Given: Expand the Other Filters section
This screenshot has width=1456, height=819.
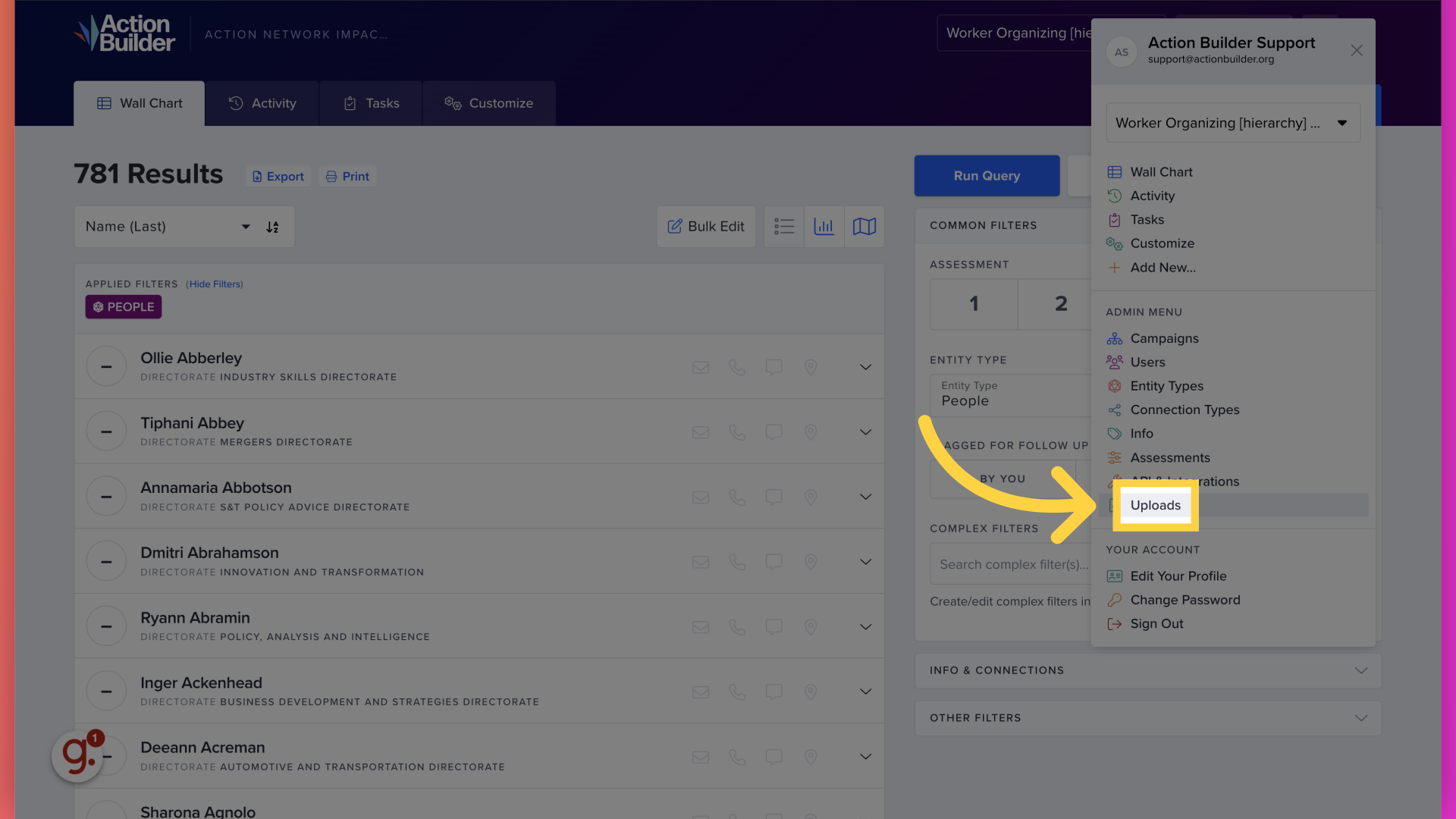Looking at the screenshot, I should point(1360,718).
